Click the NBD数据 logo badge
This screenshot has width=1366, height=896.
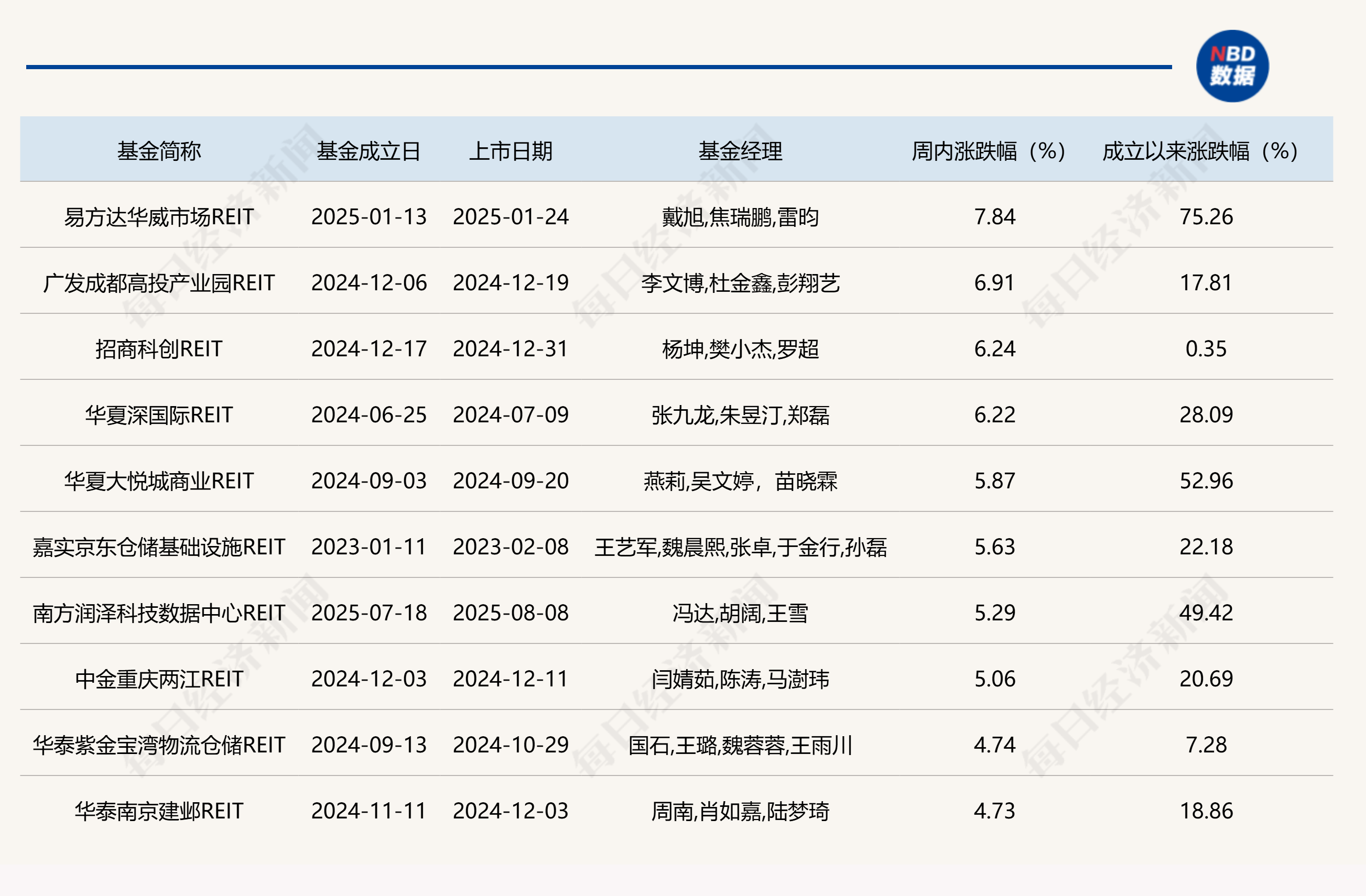[x=1232, y=66]
